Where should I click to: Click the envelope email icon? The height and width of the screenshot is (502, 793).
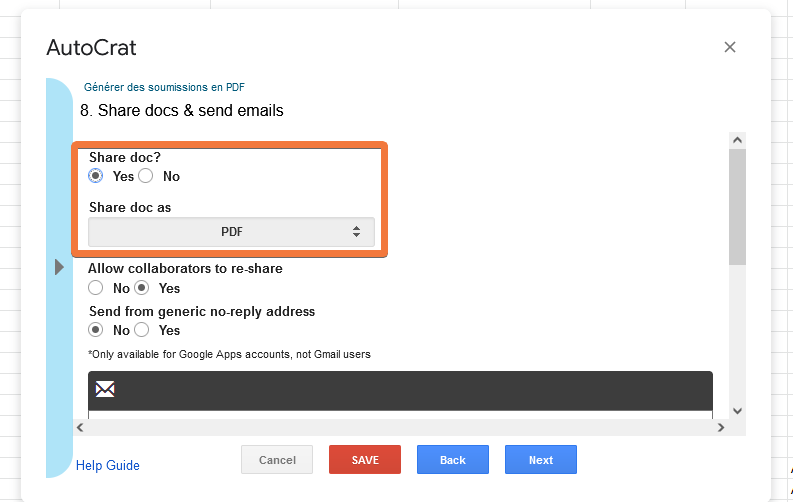pyautogui.click(x=105, y=389)
